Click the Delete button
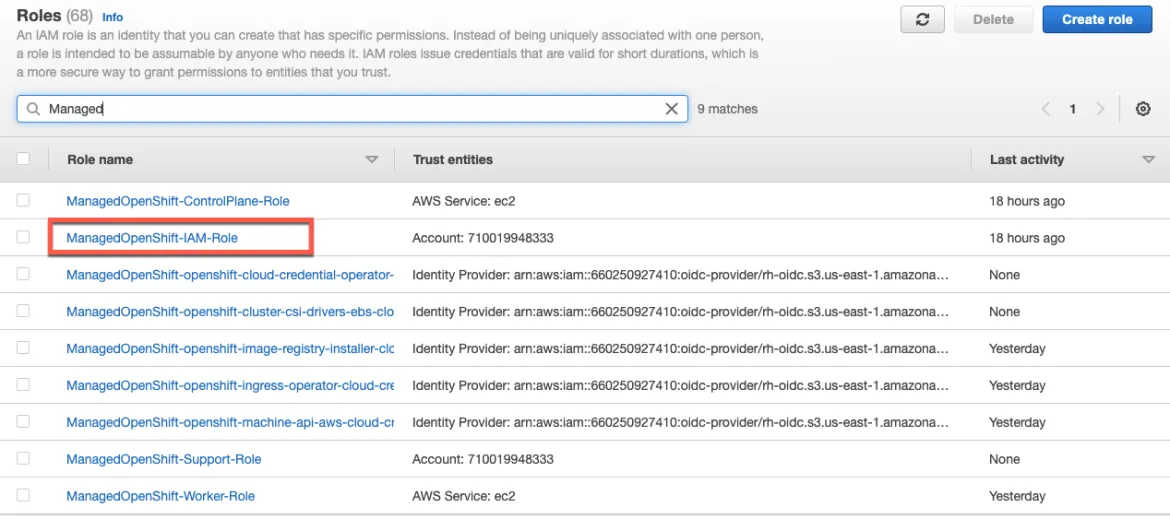 pos(993,19)
